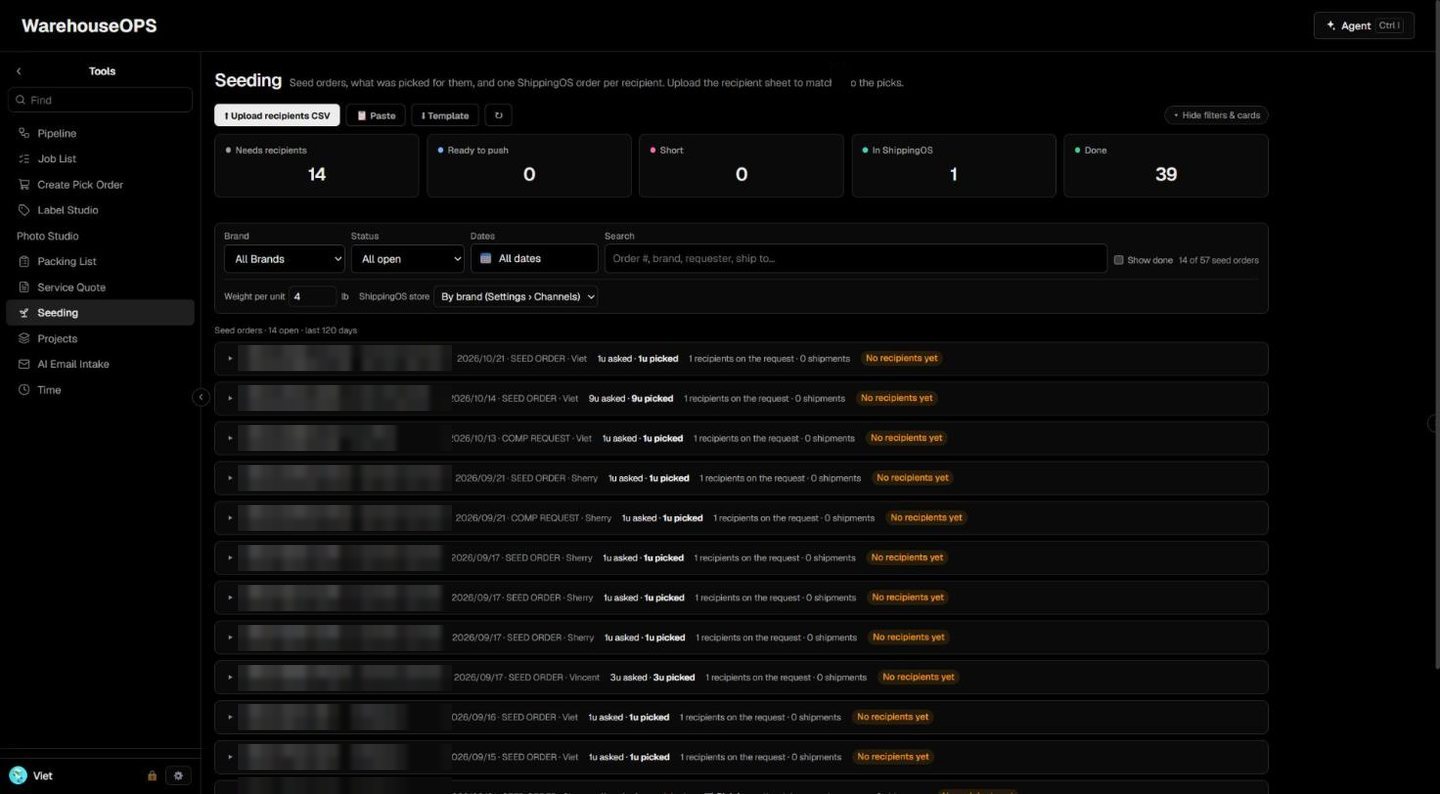
Task: Refresh the seeding list with the reload icon
Action: click(498, 115)
